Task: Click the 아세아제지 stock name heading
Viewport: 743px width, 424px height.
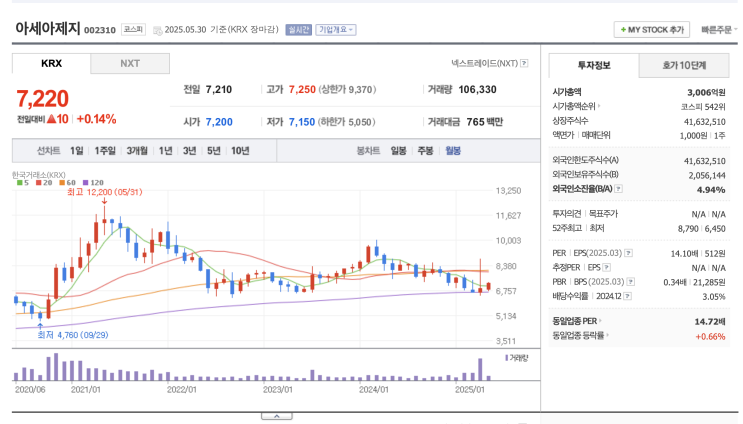Action: 48,28
